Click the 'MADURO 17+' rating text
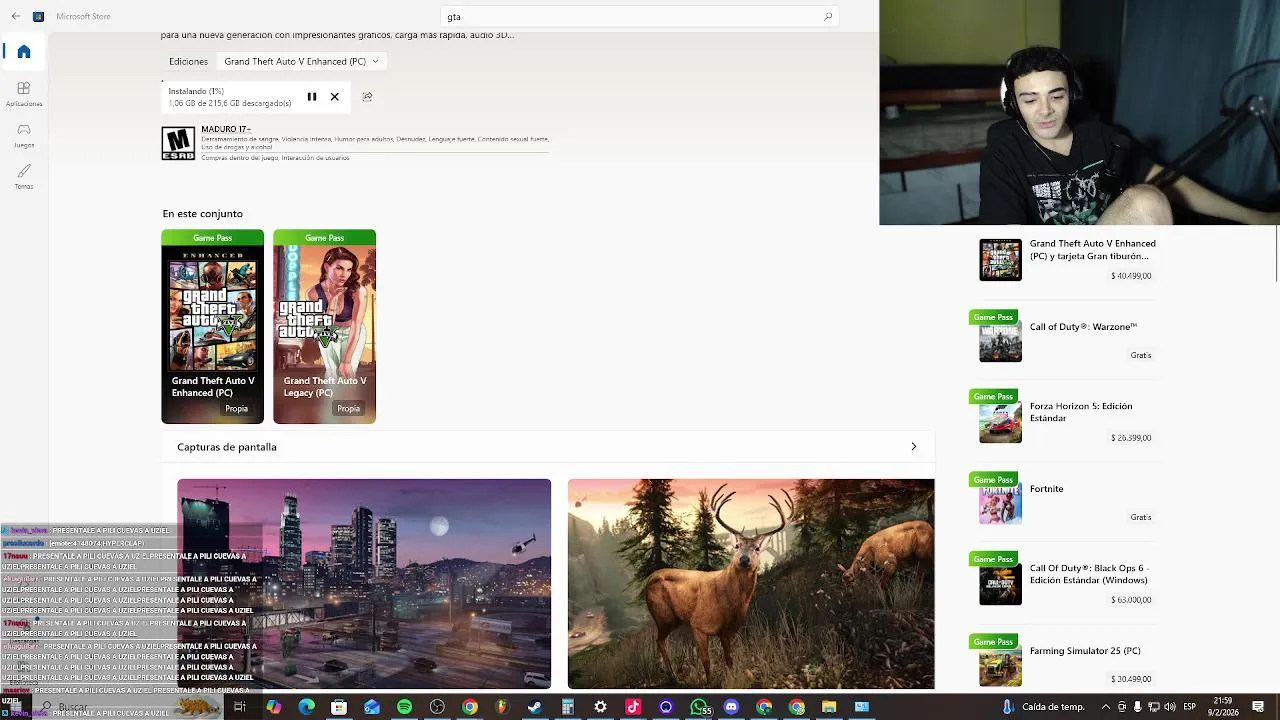 point(226,129)
